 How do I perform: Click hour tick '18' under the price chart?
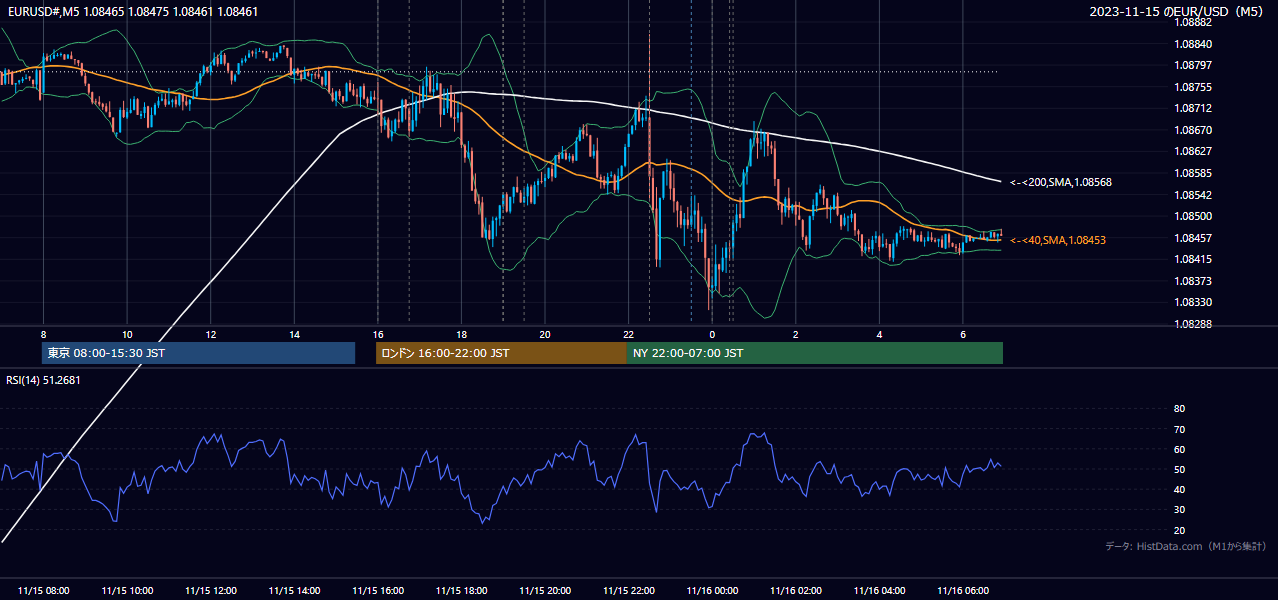[x=461, y=334]
